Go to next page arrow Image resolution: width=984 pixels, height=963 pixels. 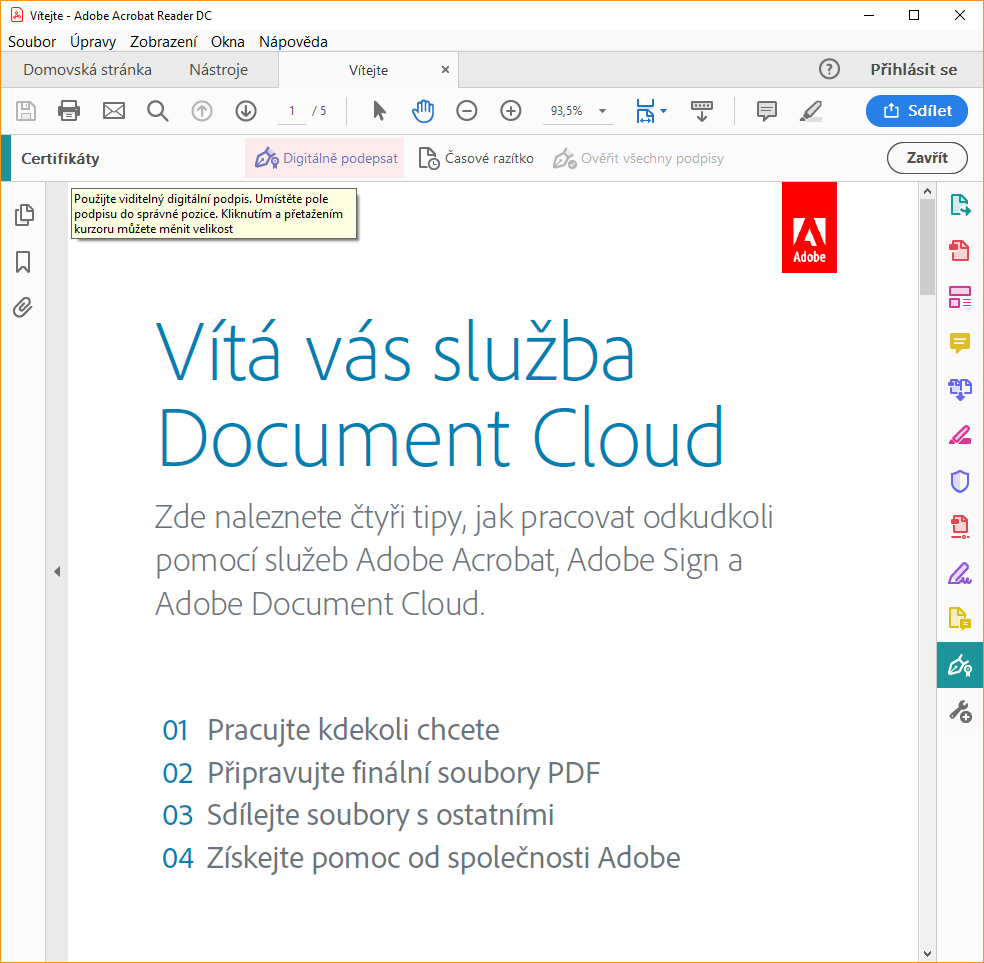246,111
